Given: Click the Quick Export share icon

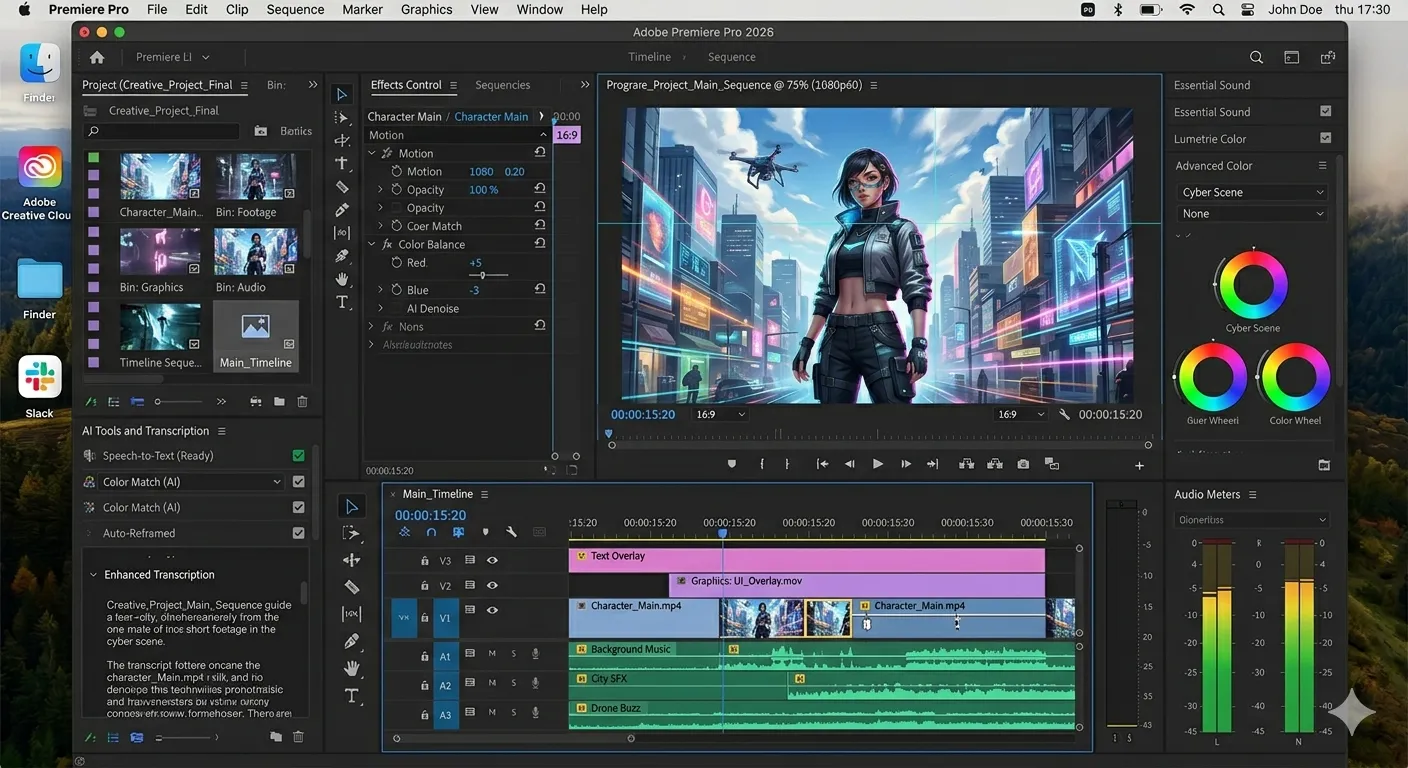Looking at the screenshot, I should tap(1328, 57).
